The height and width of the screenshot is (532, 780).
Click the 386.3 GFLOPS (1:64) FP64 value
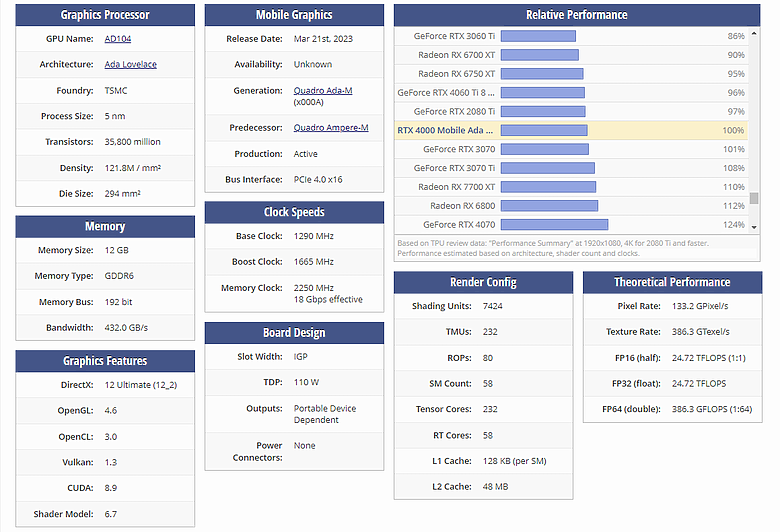712,409
